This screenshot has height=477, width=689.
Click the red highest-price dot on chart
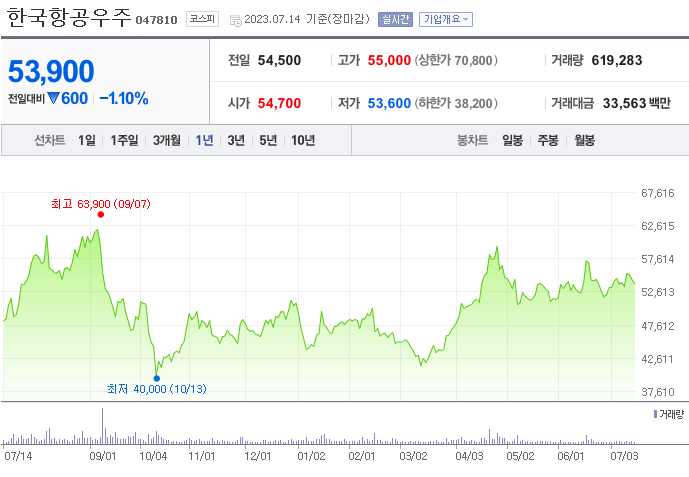[x=101, y=214]
